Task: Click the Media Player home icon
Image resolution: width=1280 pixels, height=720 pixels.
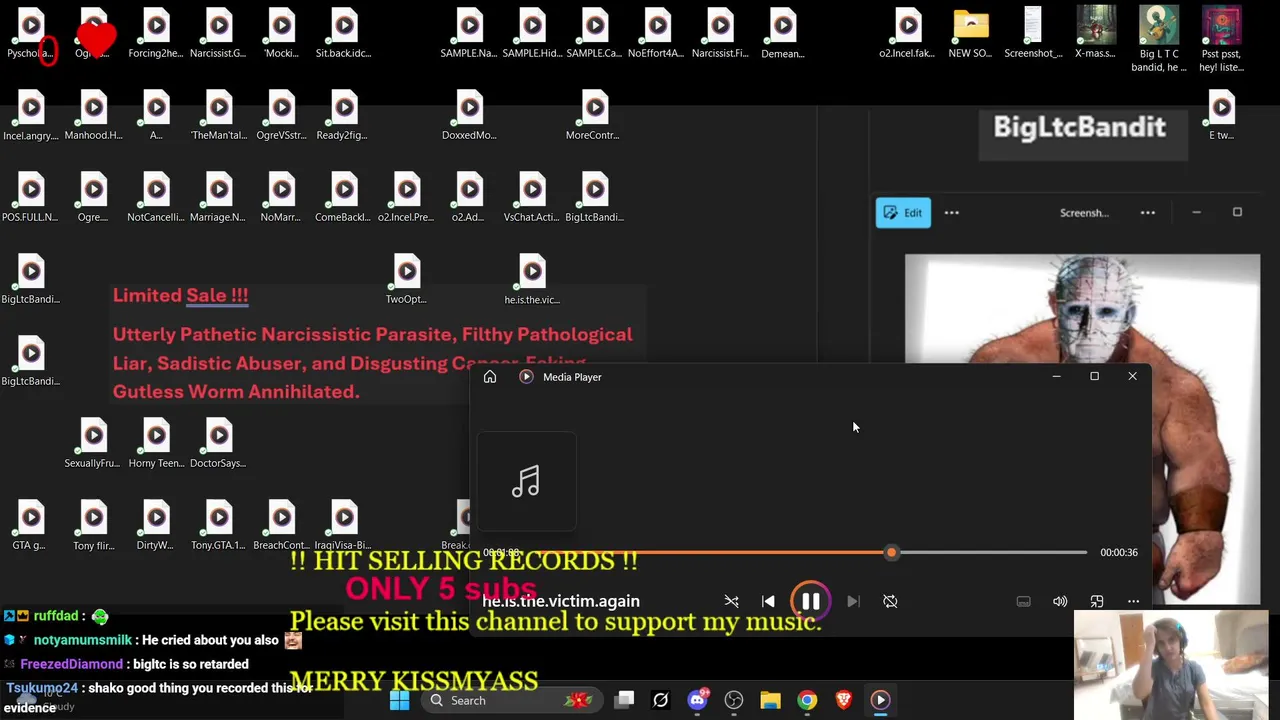Action: pyautogui.click(x=490, y=377)
